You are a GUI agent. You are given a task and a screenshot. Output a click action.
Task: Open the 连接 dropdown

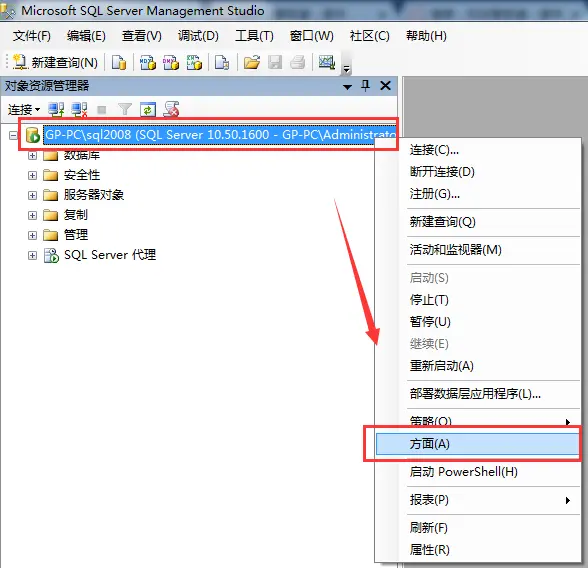coord(24,110)
